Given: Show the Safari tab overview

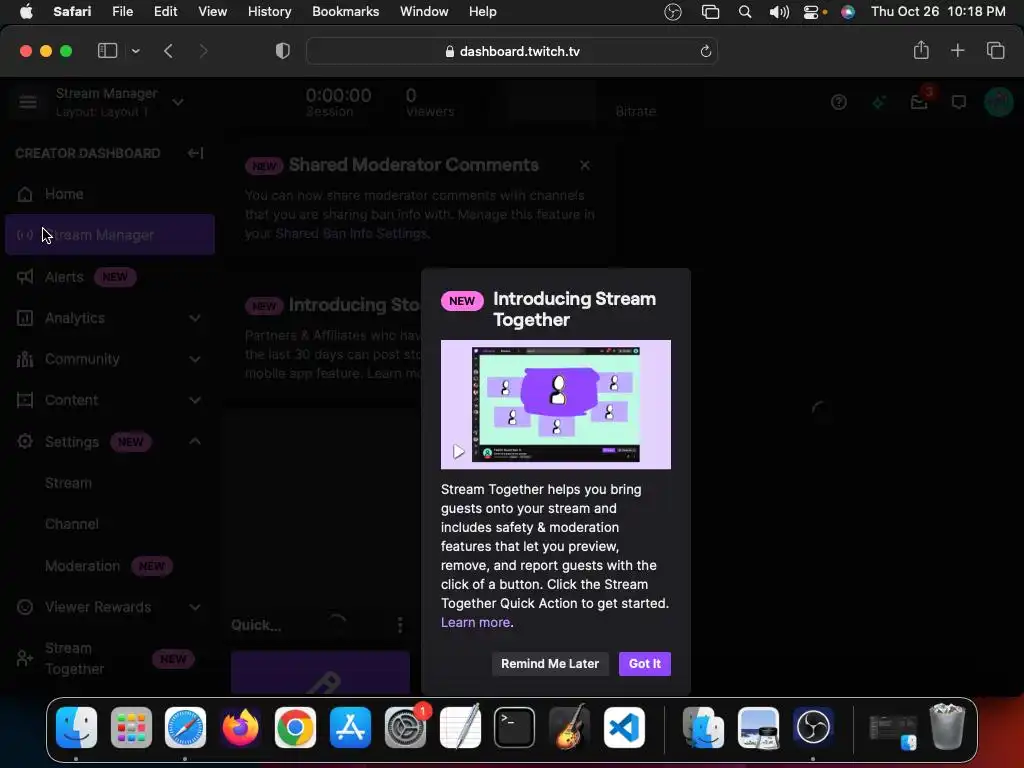Looking at the screenshot, I should (x=995, y=50).
